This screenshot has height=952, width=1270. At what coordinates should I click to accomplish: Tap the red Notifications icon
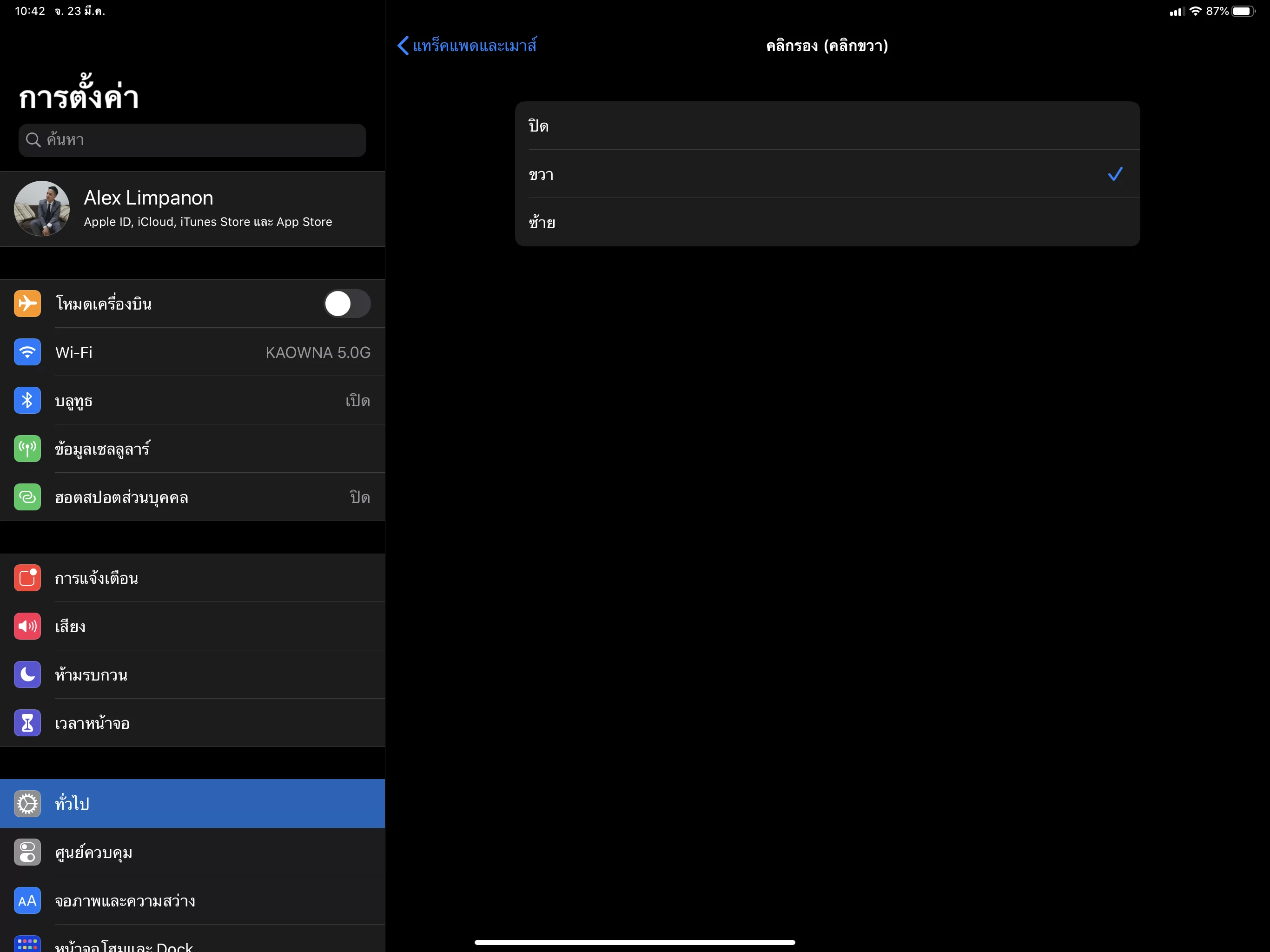(x=27, y=578)
